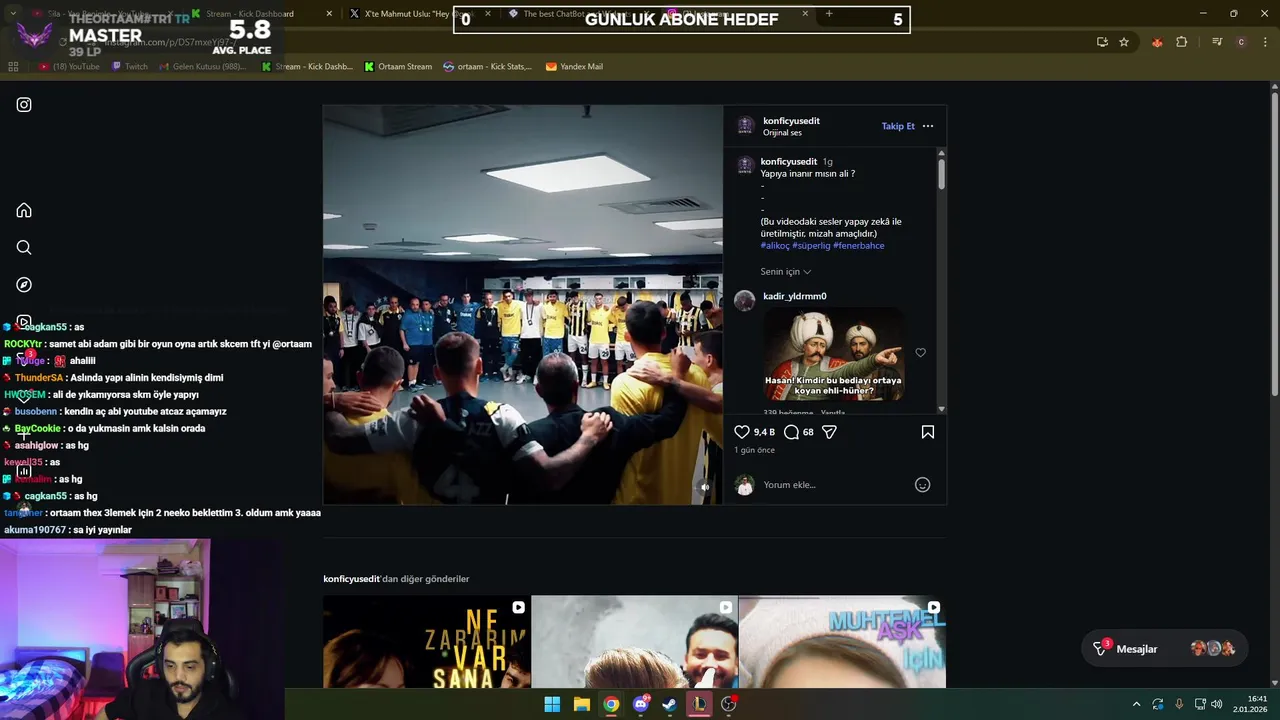Open volume control in system tray
Image resolution: width=1280 pixels, height=720 pixels.
click(x=1217, y=704)
